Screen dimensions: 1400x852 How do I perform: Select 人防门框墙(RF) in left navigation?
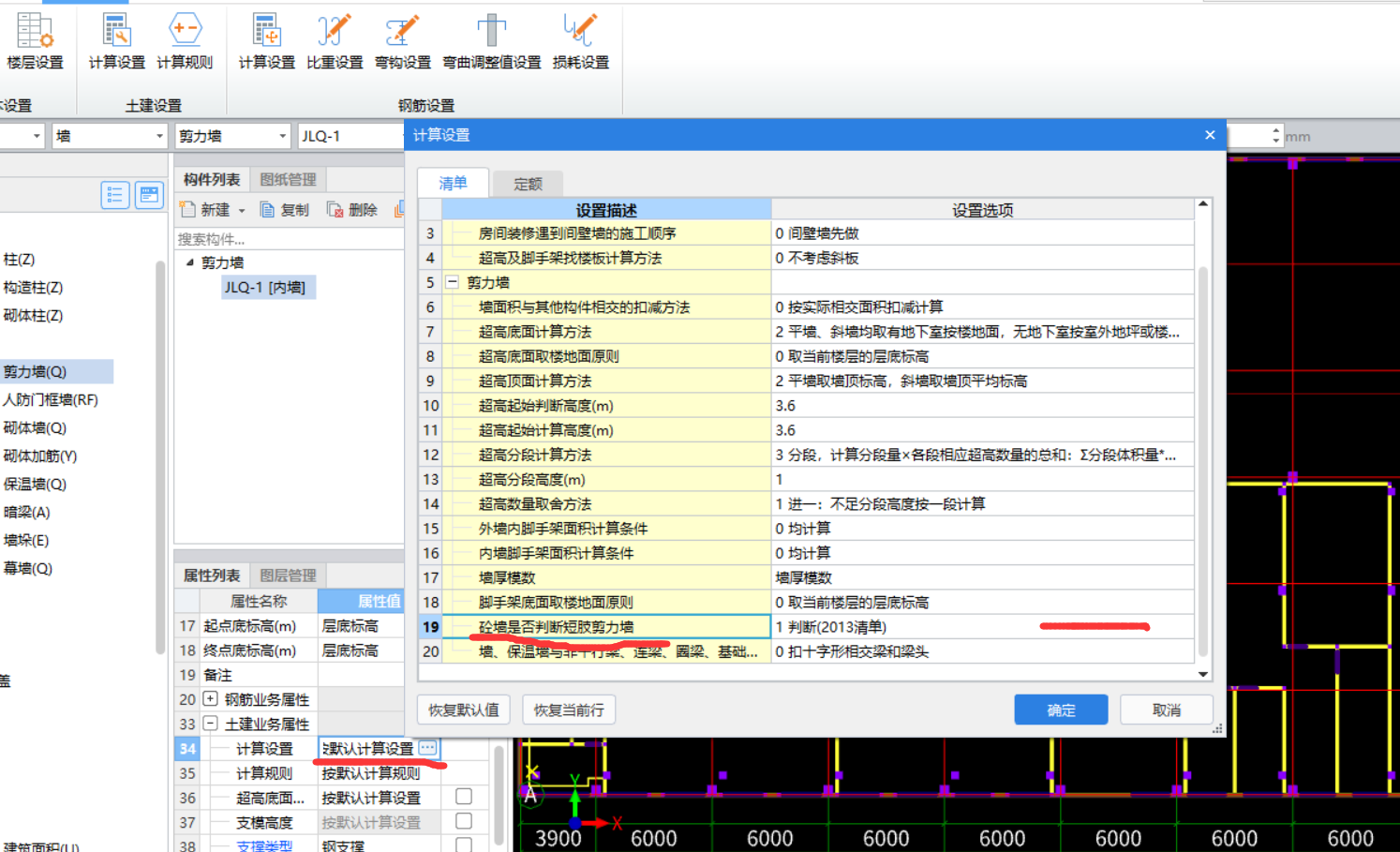[x=51, y=399]
